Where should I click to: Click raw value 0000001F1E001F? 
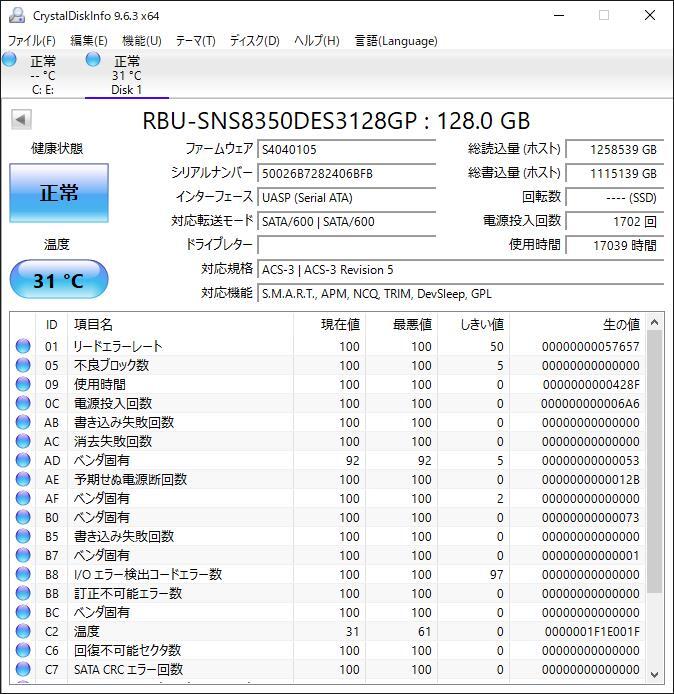pyautogui.click(x=592, y=632)
